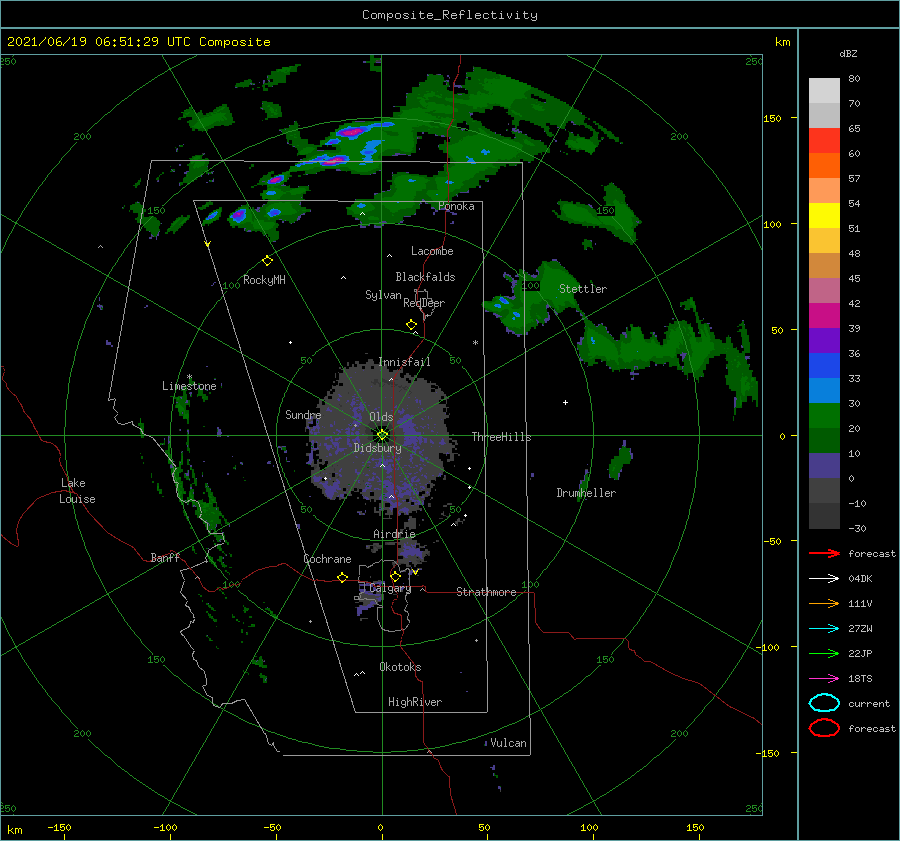900x841 pixels.
Task: Select the magenta 18TS arrow legend icon
Action: coord(824,679)
